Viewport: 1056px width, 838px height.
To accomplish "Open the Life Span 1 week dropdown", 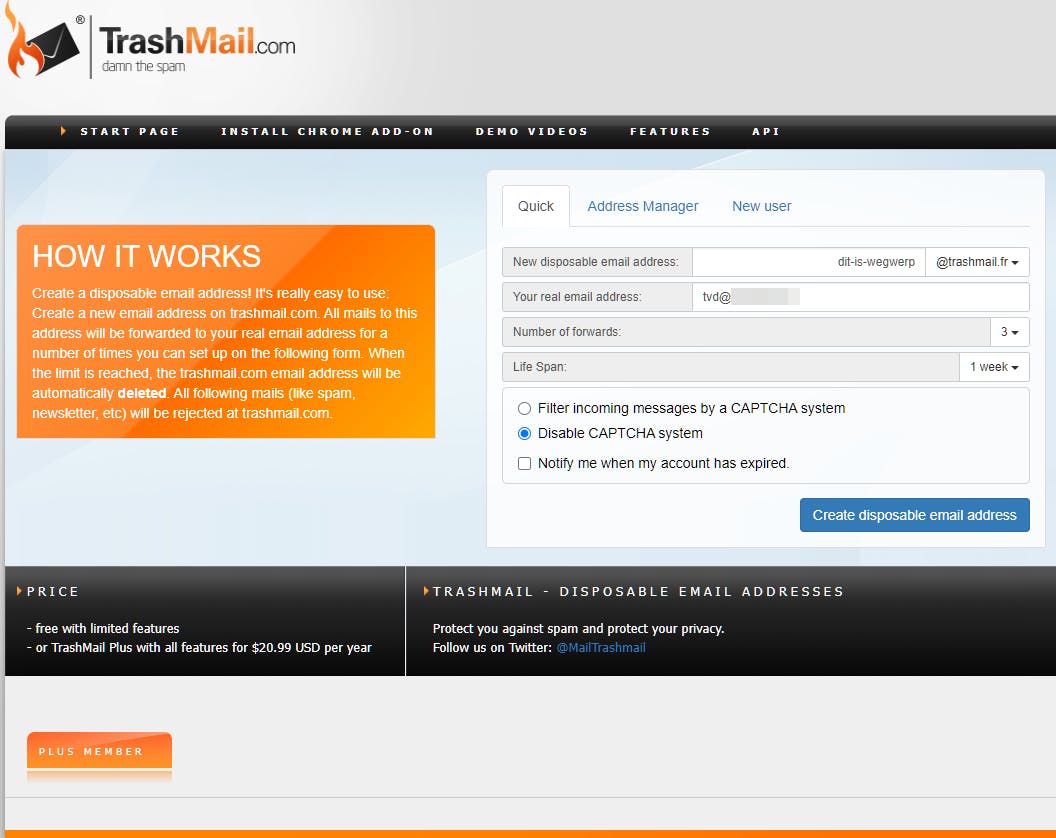I will pos(994,367).
